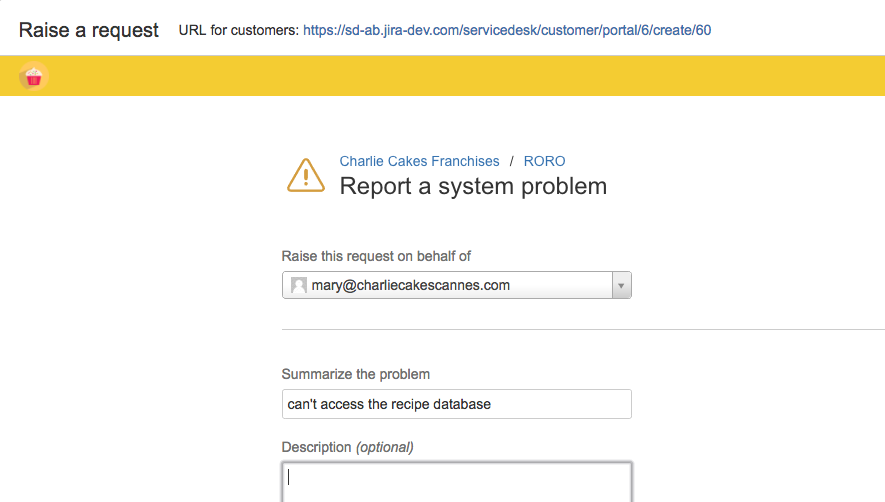Screen dimensions: 885x502
Task: Click inside the Description text area
Action: click(457, 482)
